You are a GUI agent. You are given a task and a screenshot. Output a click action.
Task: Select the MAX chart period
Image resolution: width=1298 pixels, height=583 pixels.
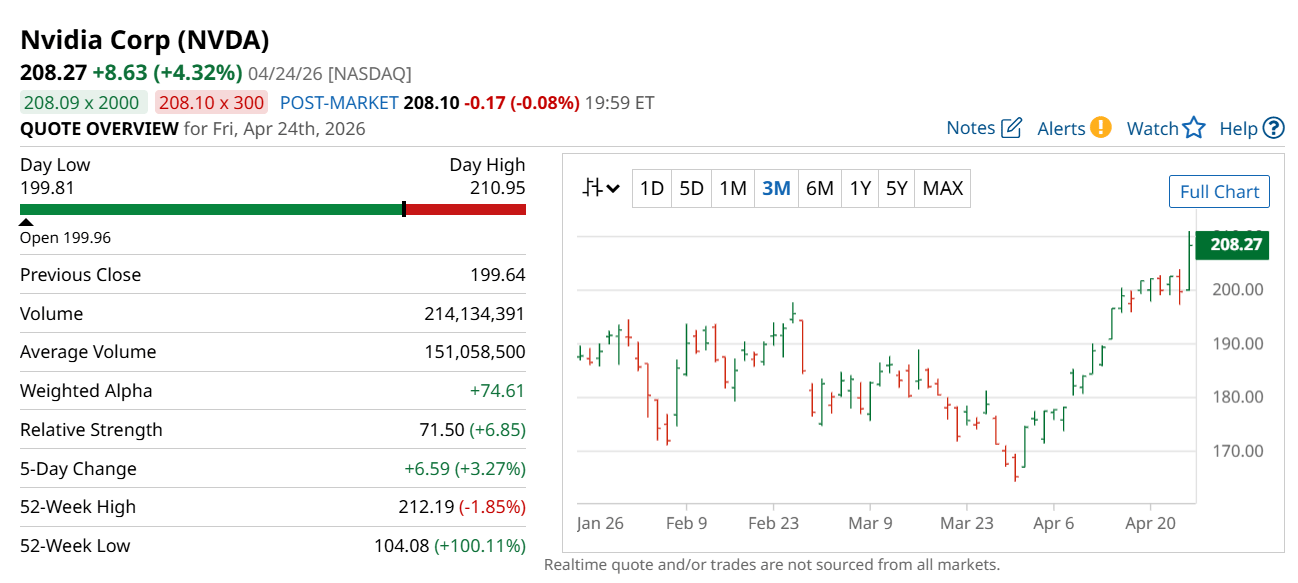[x=942, y=188]
